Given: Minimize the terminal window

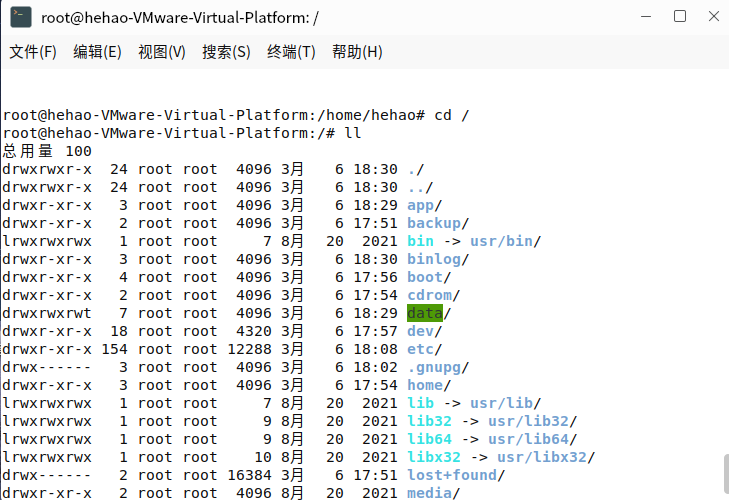Looking at the screenshot, I should [646, 17].
